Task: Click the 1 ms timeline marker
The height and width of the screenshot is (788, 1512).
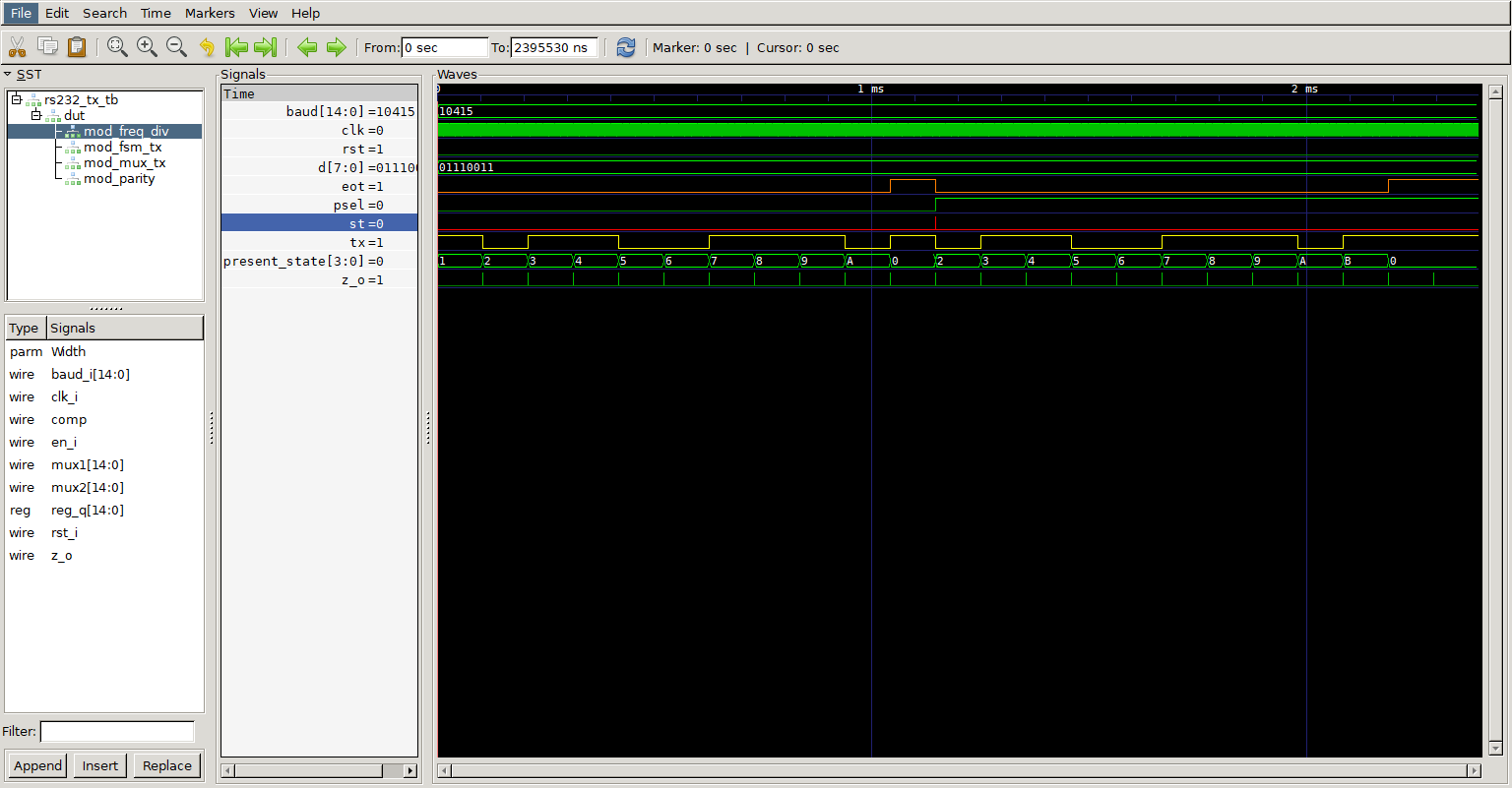Action: pyautogui.click(x=870, y=89)
